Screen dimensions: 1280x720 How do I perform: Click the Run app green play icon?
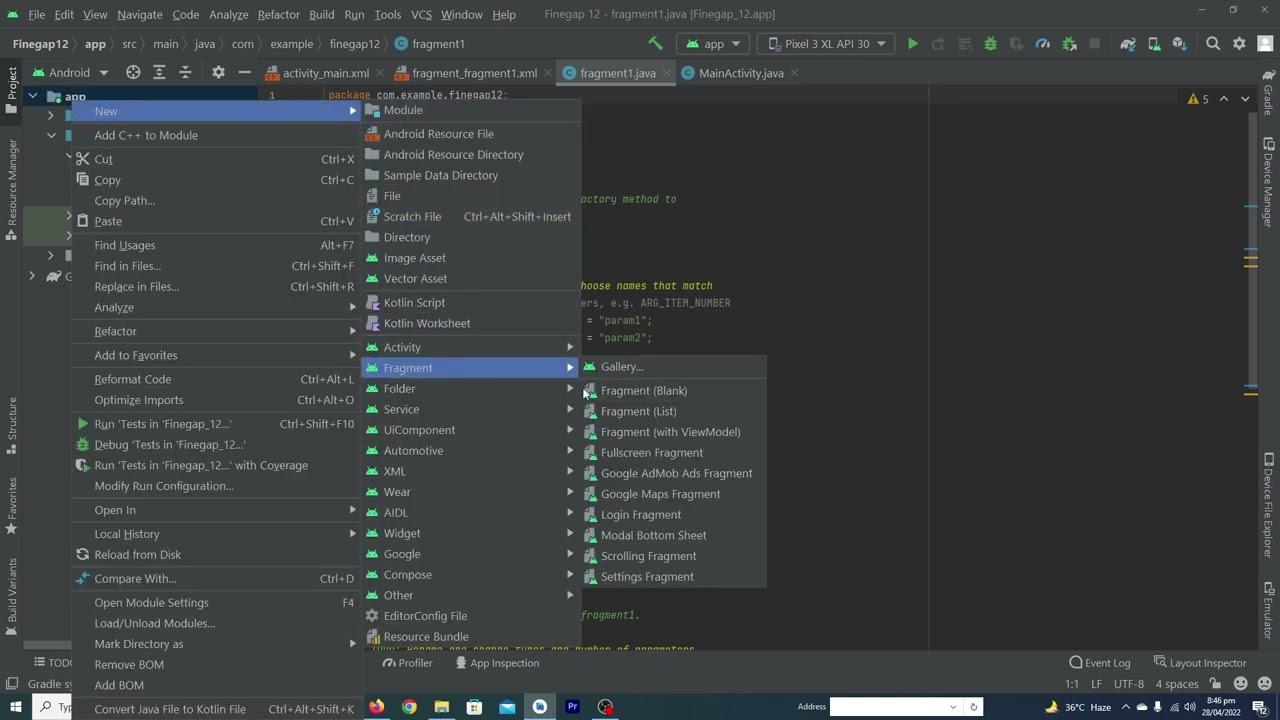(x=912, y=44)
